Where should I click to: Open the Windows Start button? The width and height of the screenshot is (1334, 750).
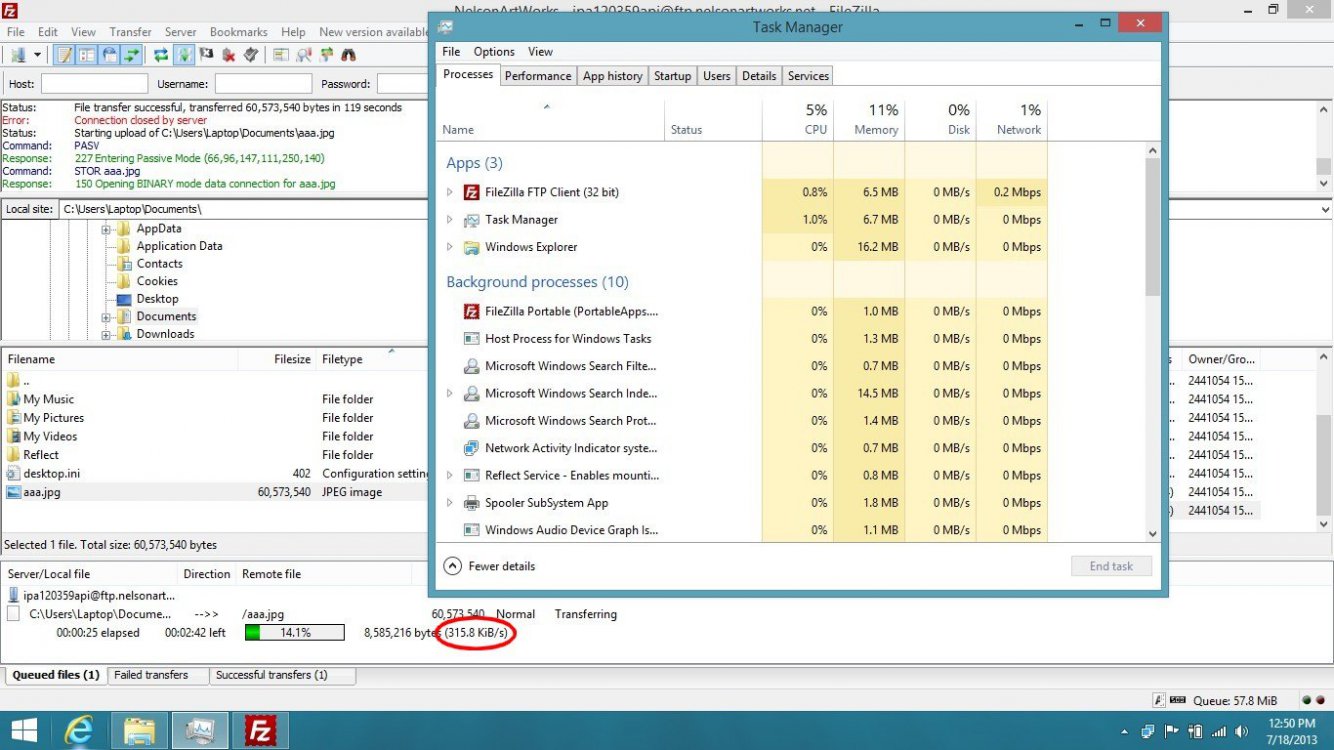click(24, 731)
